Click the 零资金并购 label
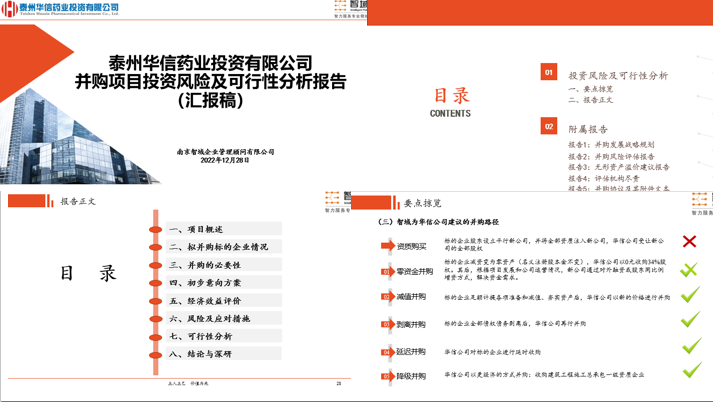Image resolution: width=713 pixels, height=402 pixels. coord(415,271)
